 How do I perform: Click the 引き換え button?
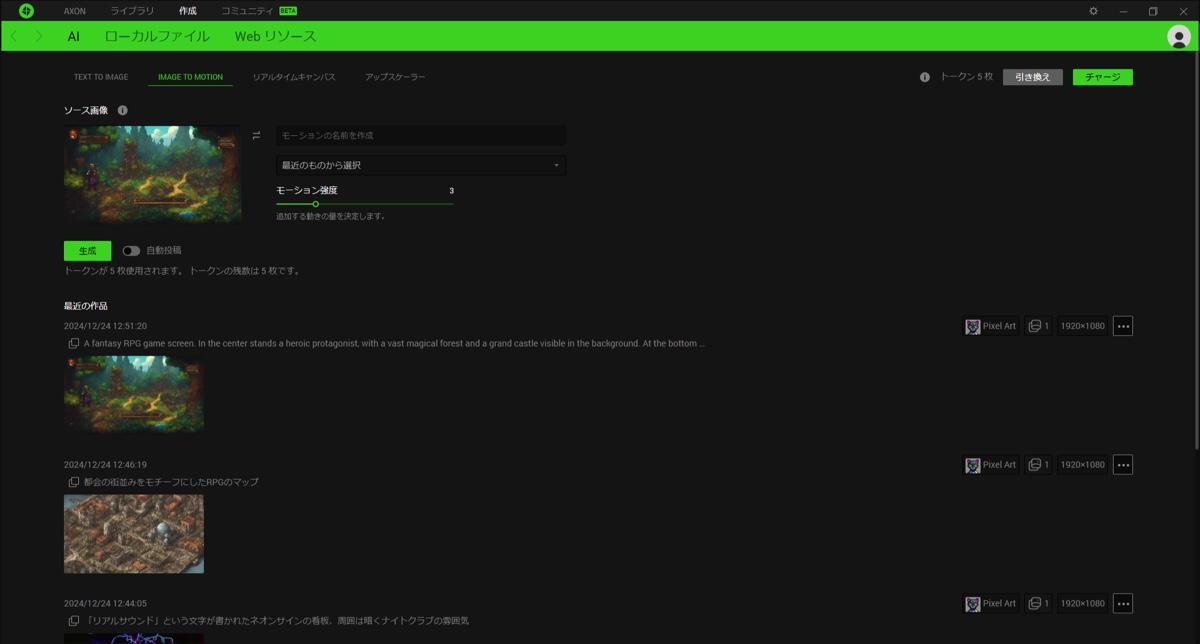(x=1032, y=77)
